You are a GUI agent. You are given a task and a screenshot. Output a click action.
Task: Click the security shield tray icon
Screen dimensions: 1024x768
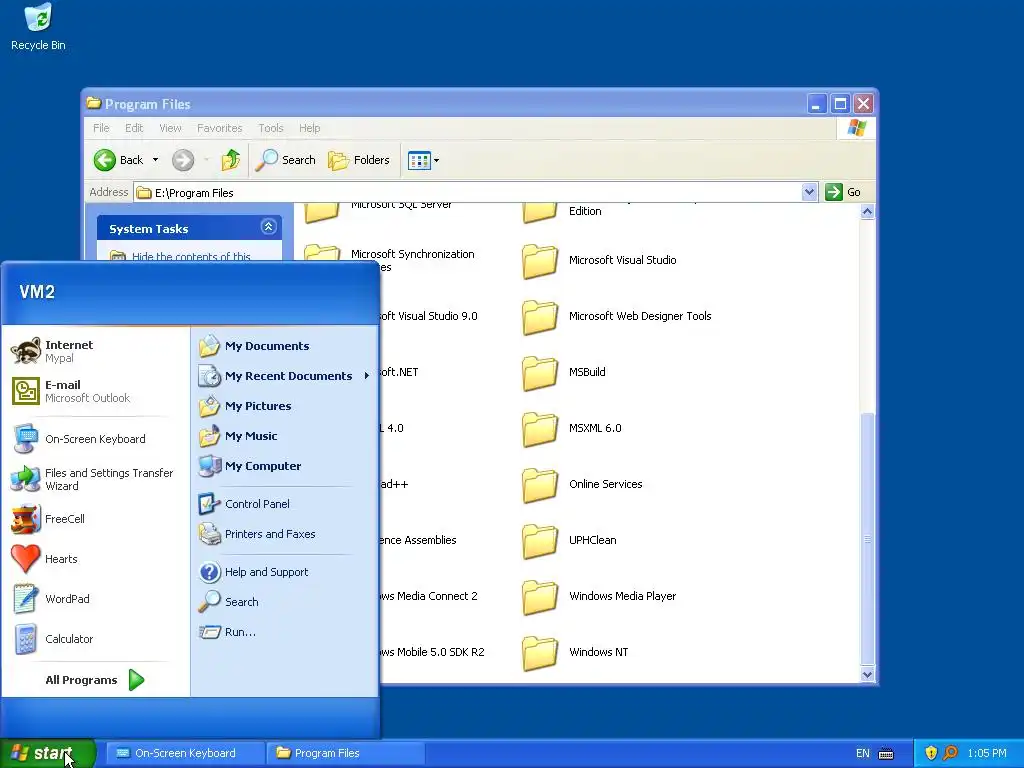[931, 754]
